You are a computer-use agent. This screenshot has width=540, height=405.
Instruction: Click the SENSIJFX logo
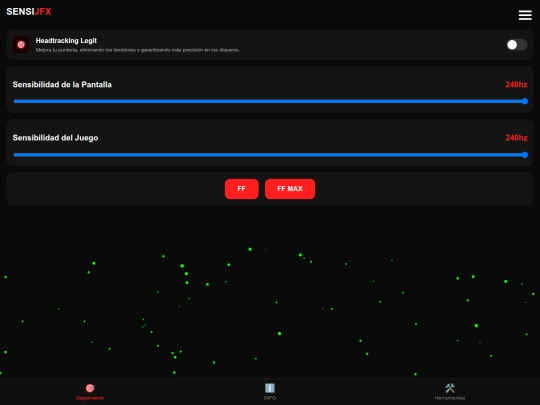click(x=29, y=12)
